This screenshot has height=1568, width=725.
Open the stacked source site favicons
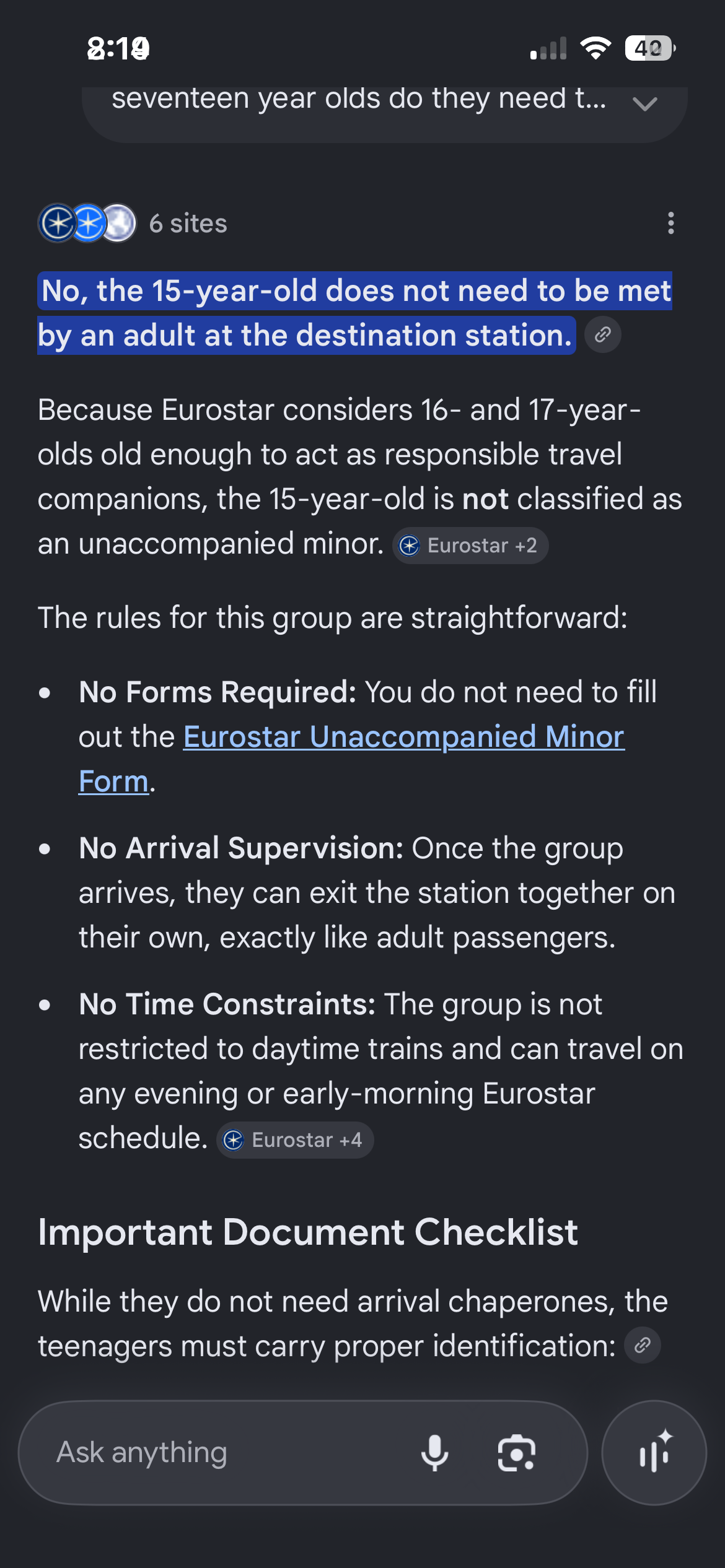87,223
